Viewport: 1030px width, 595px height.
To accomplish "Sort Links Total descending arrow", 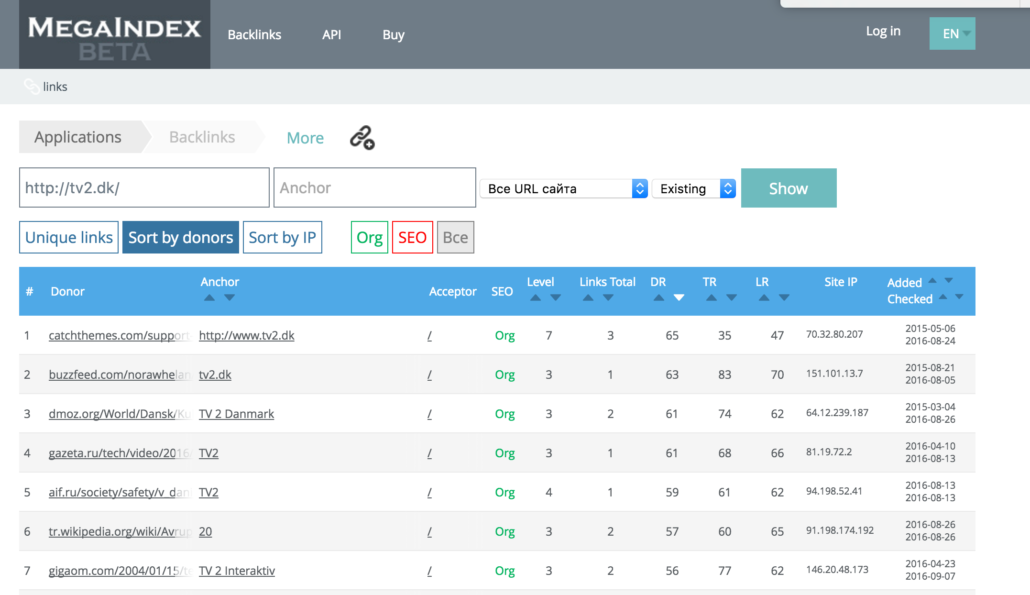I will [x=608, y=298].
